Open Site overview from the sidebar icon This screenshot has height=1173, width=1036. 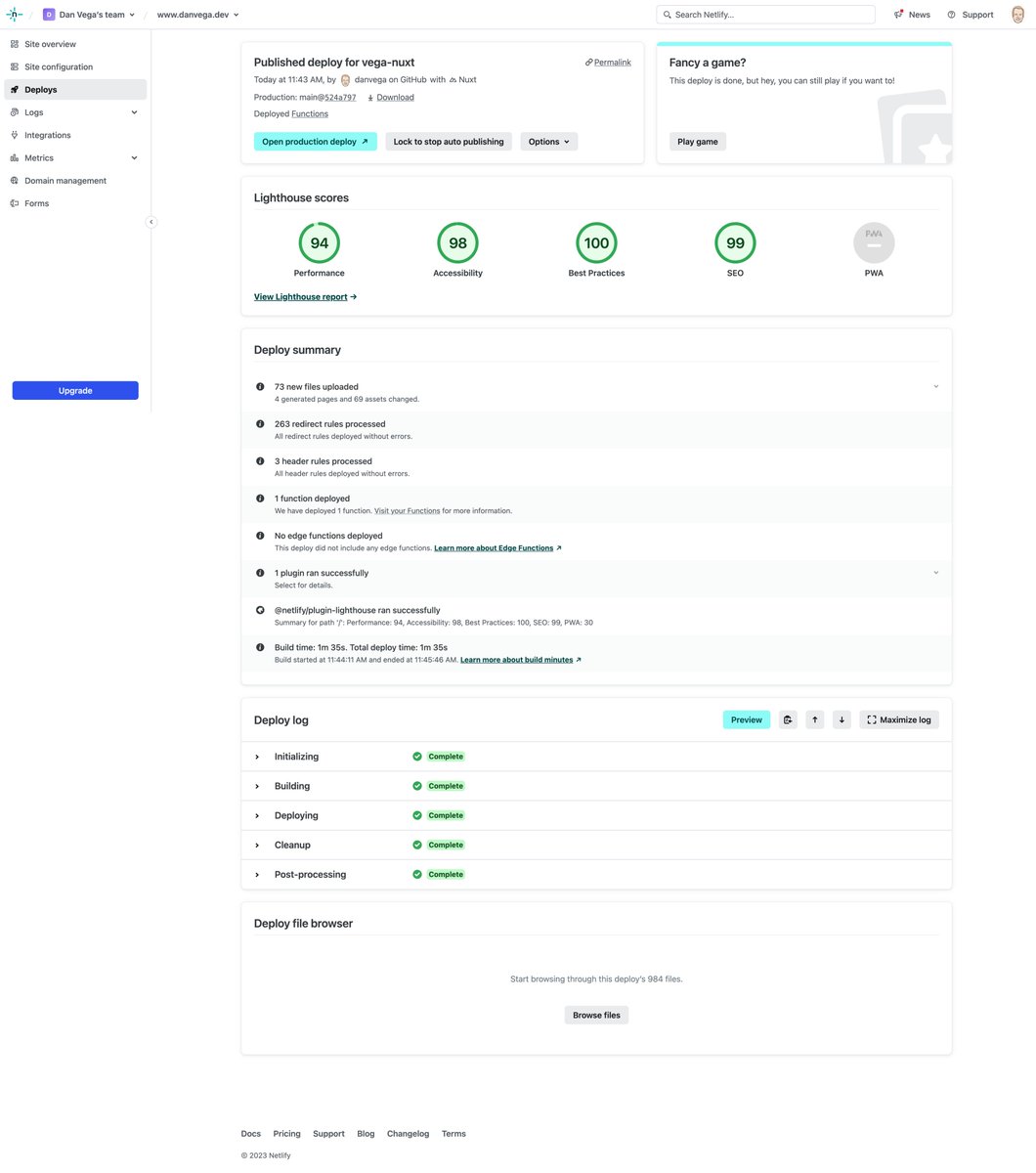click(14, 43)
